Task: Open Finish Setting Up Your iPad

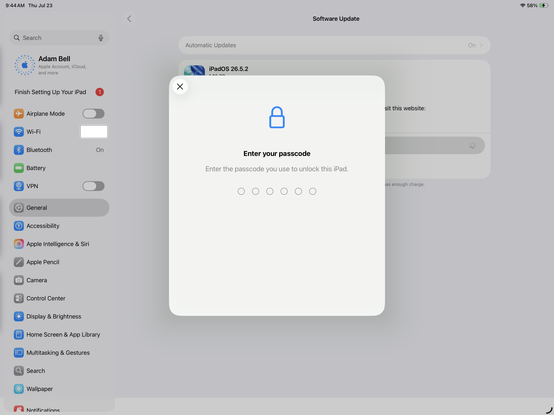Action: (59, 92)
